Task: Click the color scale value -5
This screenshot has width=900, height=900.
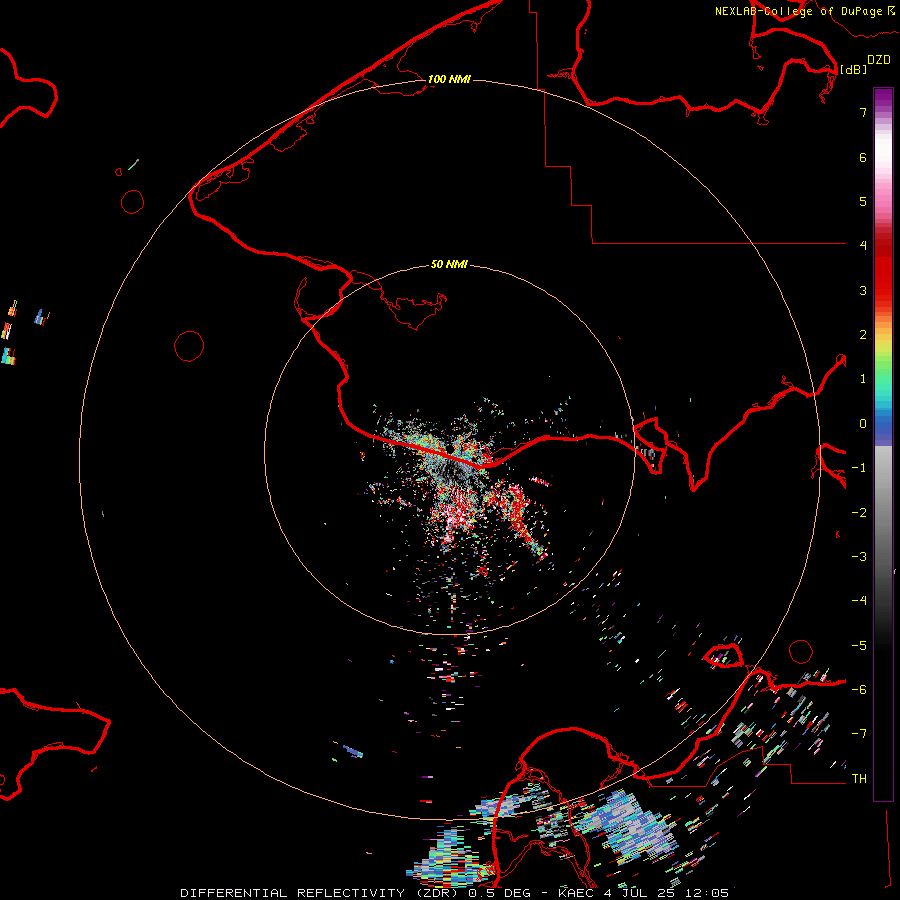Action: [x=859, y=646]
